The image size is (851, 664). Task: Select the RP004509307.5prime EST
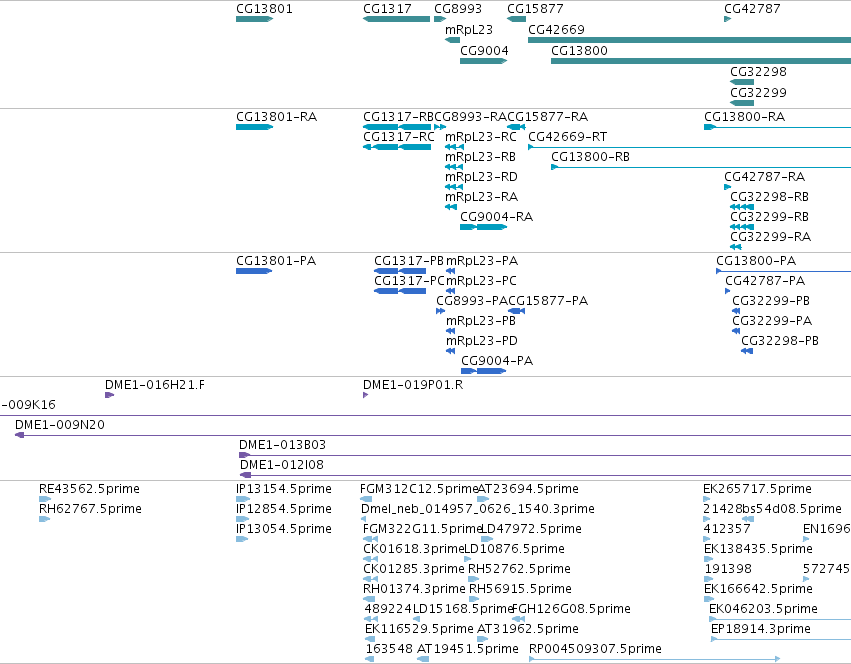(x=655, y=659)
